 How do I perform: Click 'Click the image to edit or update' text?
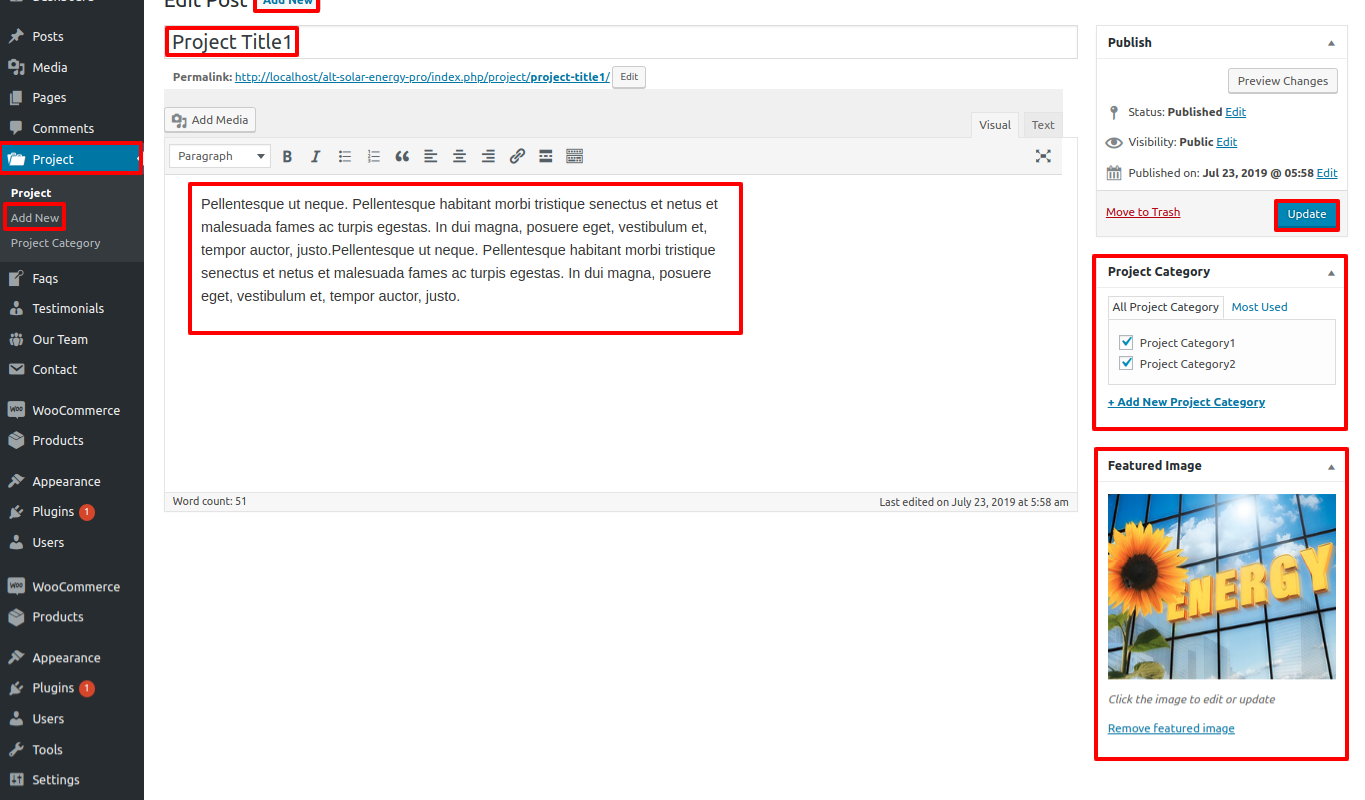pos(1191,699)
